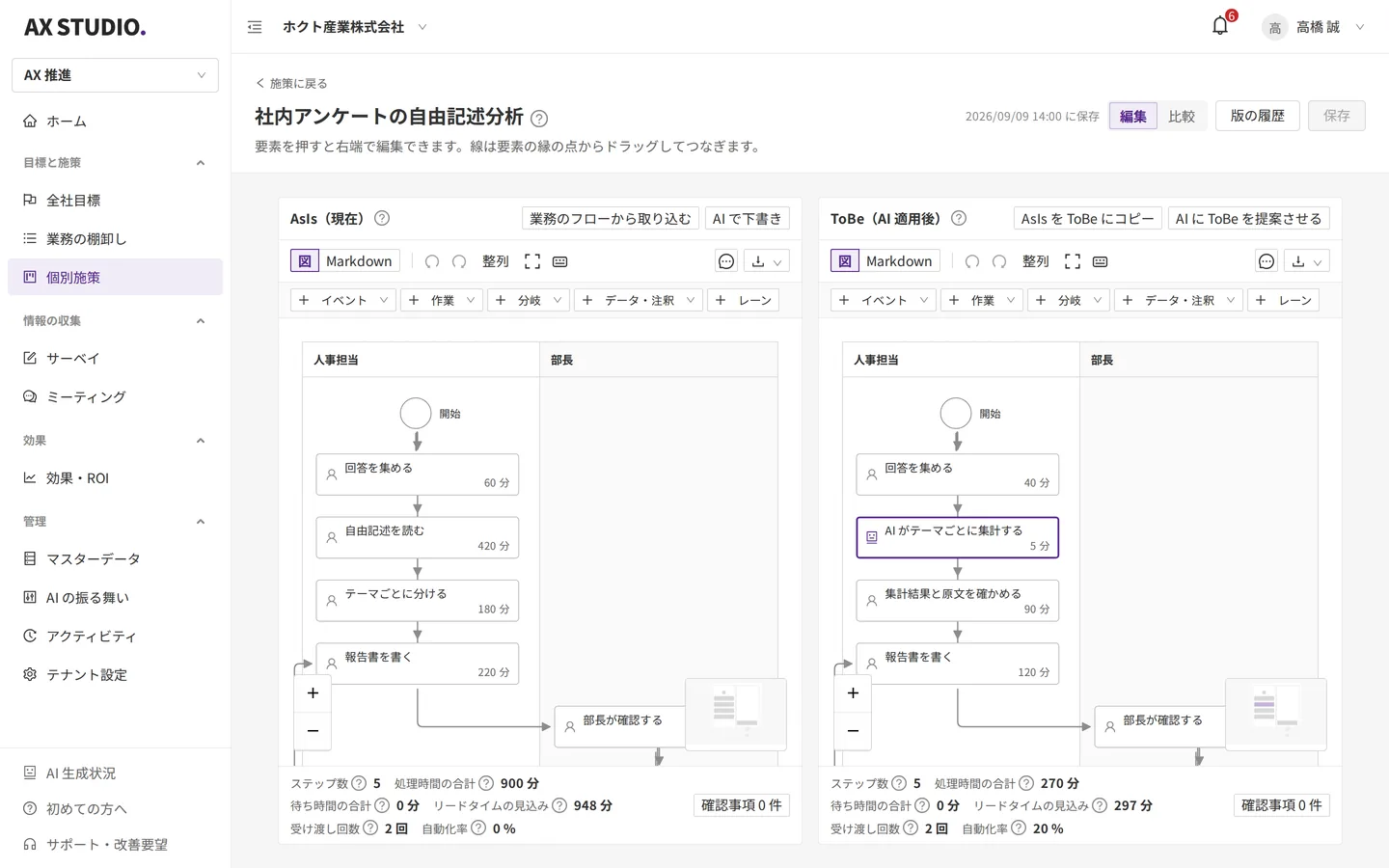This screenshot has height=868, width=1389.
Task: Open 効果・ROI in sidebar
Action: (x=115, y=478)
